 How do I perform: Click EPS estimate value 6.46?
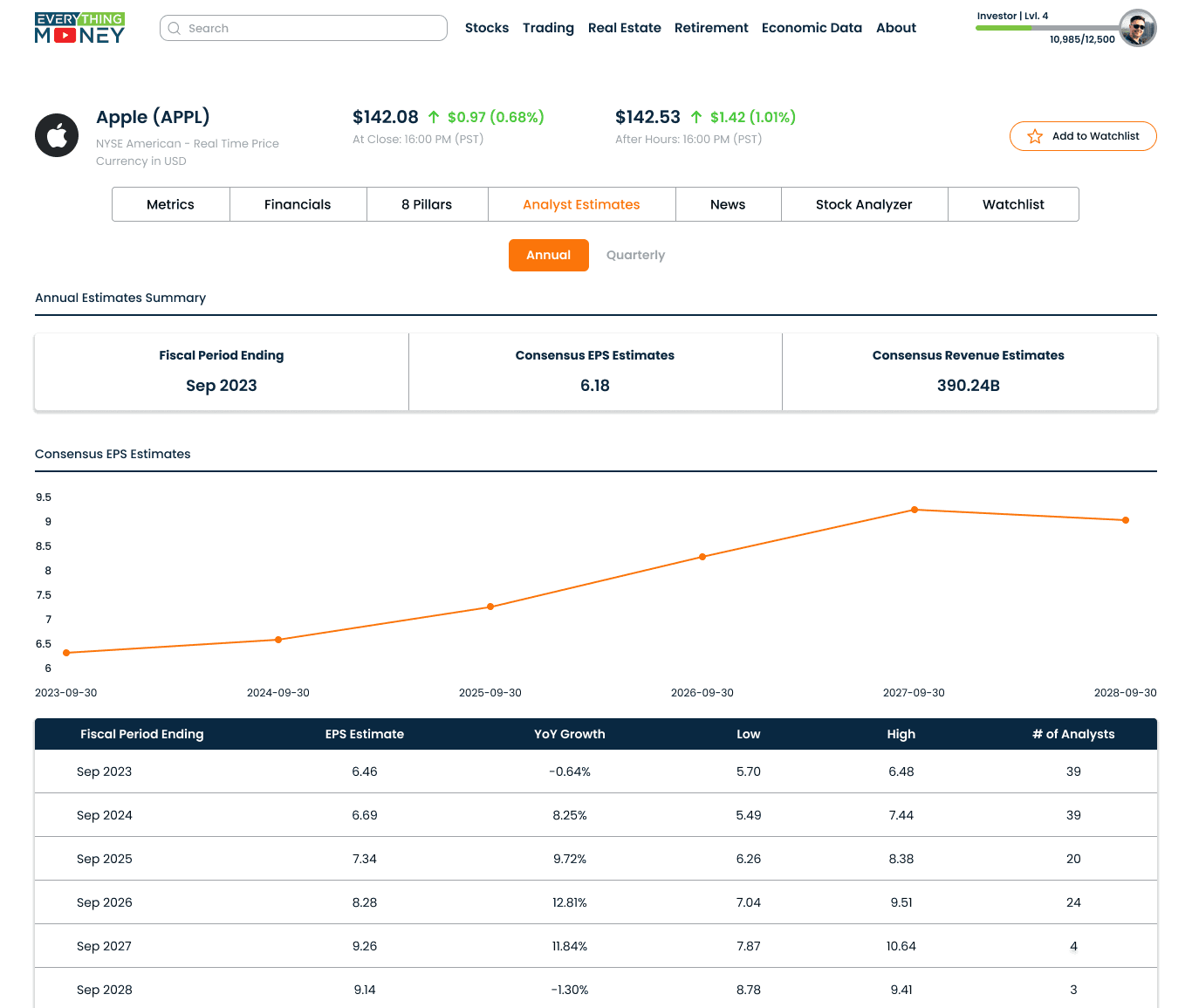point(365,771)
